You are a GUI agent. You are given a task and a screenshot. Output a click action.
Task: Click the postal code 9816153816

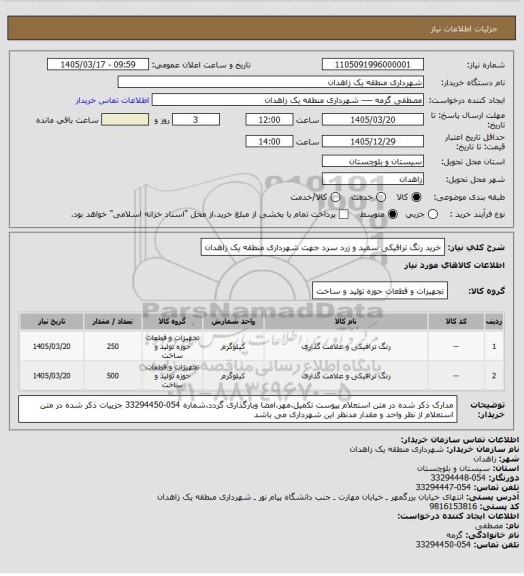point(453,506)
